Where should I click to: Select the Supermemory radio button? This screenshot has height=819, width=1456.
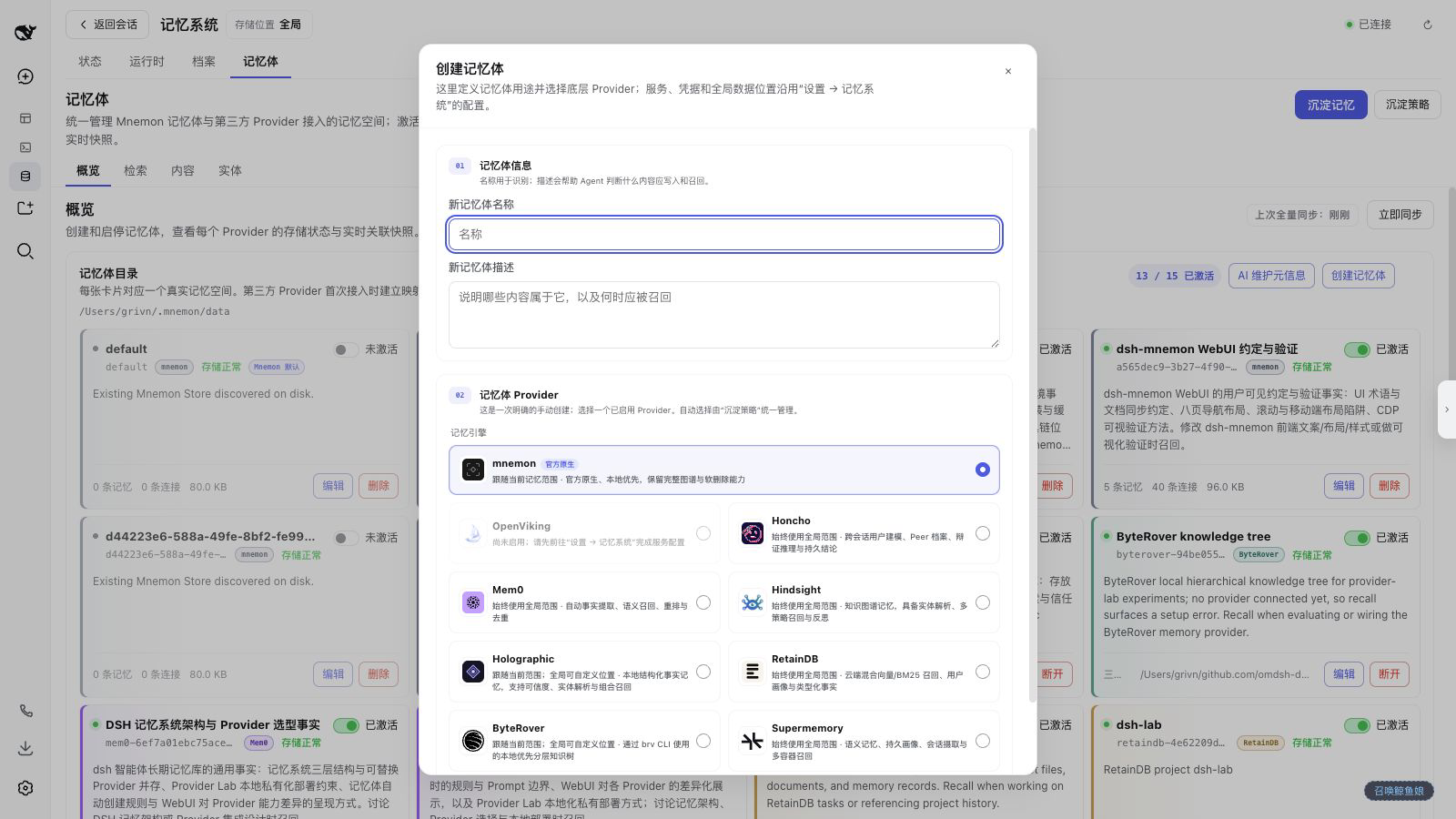[x=983, y=741]
